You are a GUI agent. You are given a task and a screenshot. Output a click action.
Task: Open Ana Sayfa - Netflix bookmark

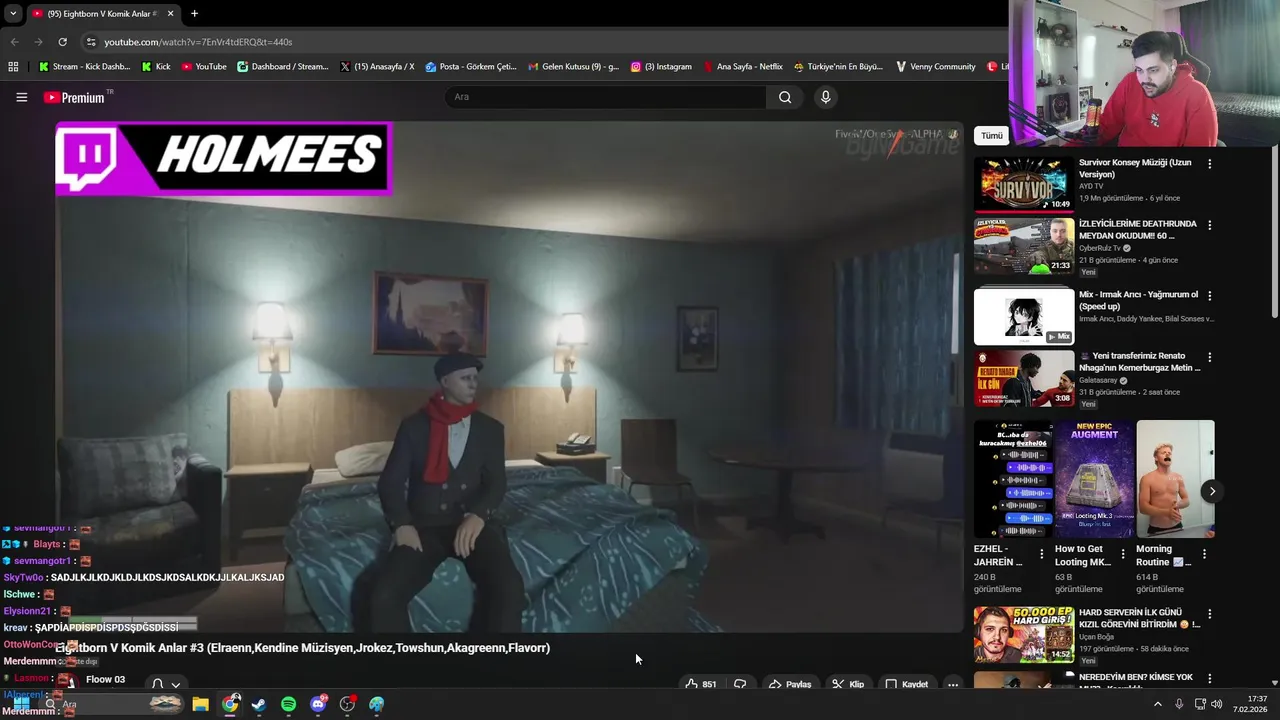pos(743,67)
